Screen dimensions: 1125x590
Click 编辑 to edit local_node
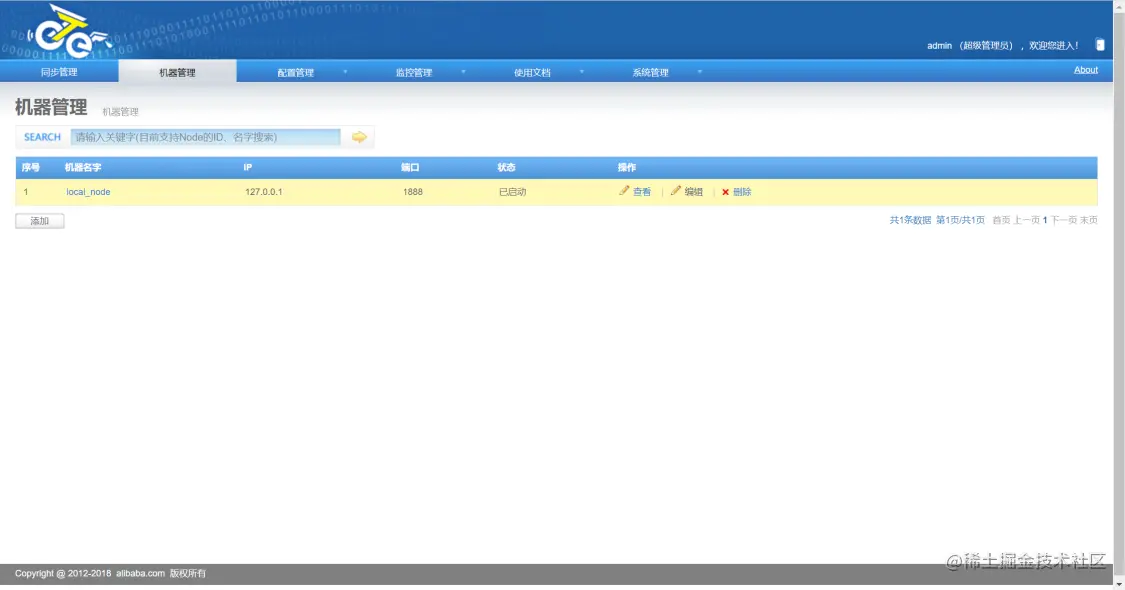(x=694, y=192)
